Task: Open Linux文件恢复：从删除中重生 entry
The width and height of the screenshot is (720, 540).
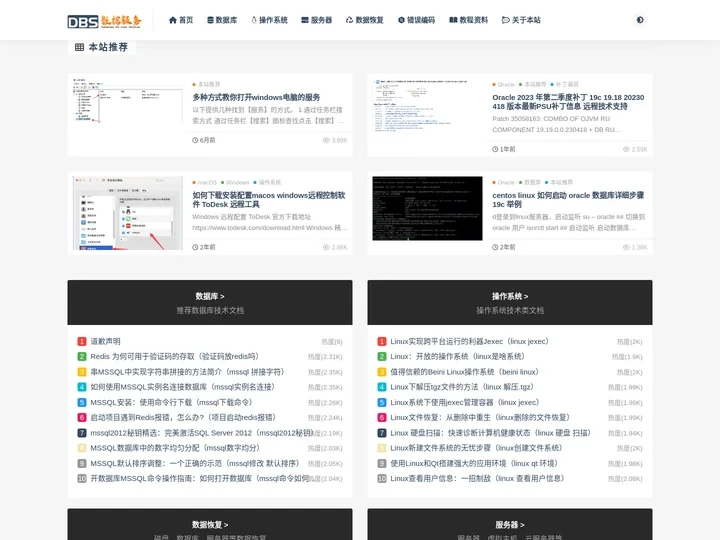Action: [480, 418]
